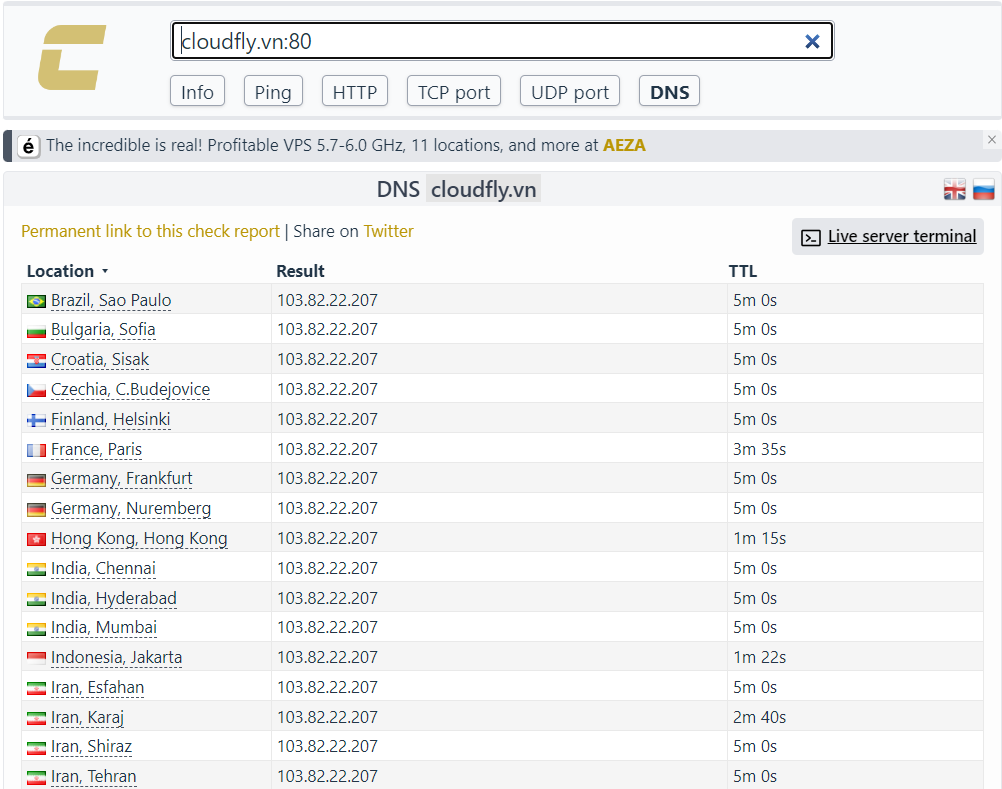Click the Finland flag icon
The image size is (1002, 789).
[x=36, y=420]
